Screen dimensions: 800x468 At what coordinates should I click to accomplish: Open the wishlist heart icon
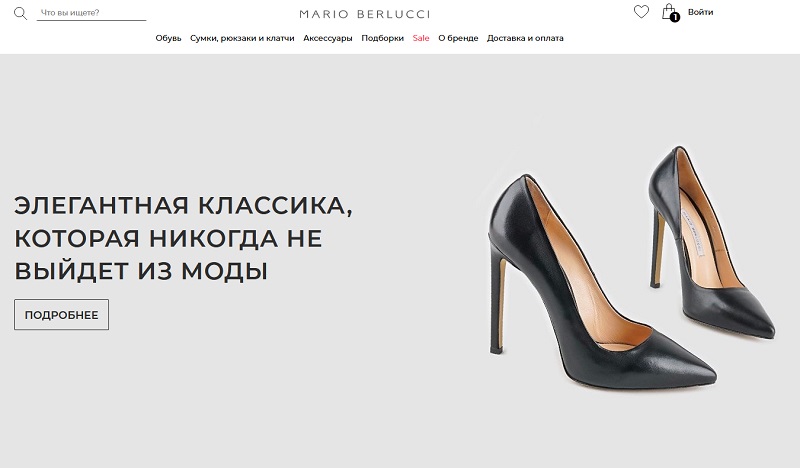pyautogui.click(x=641, y=12)
